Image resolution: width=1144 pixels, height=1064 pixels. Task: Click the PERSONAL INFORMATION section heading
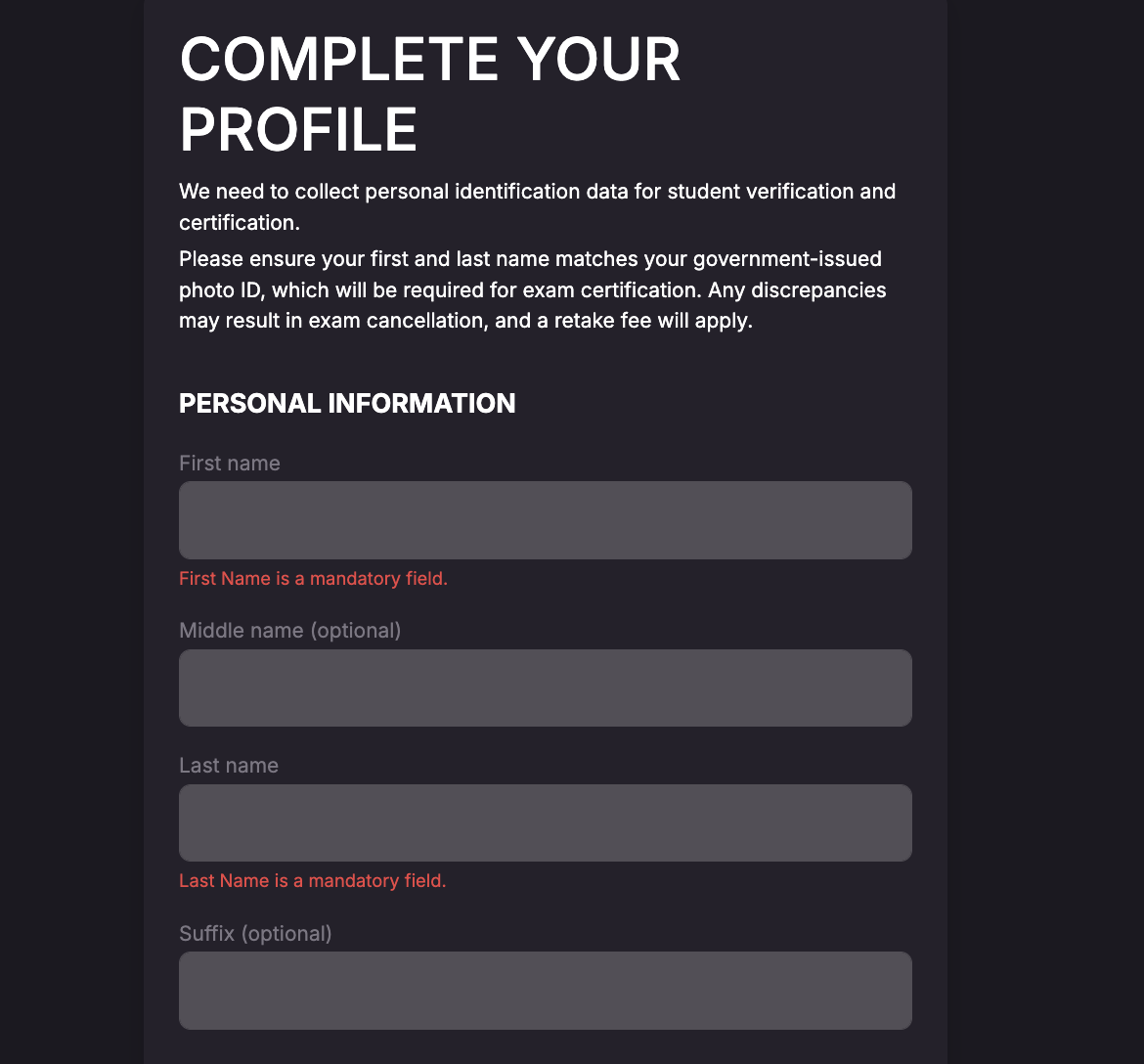347,404
